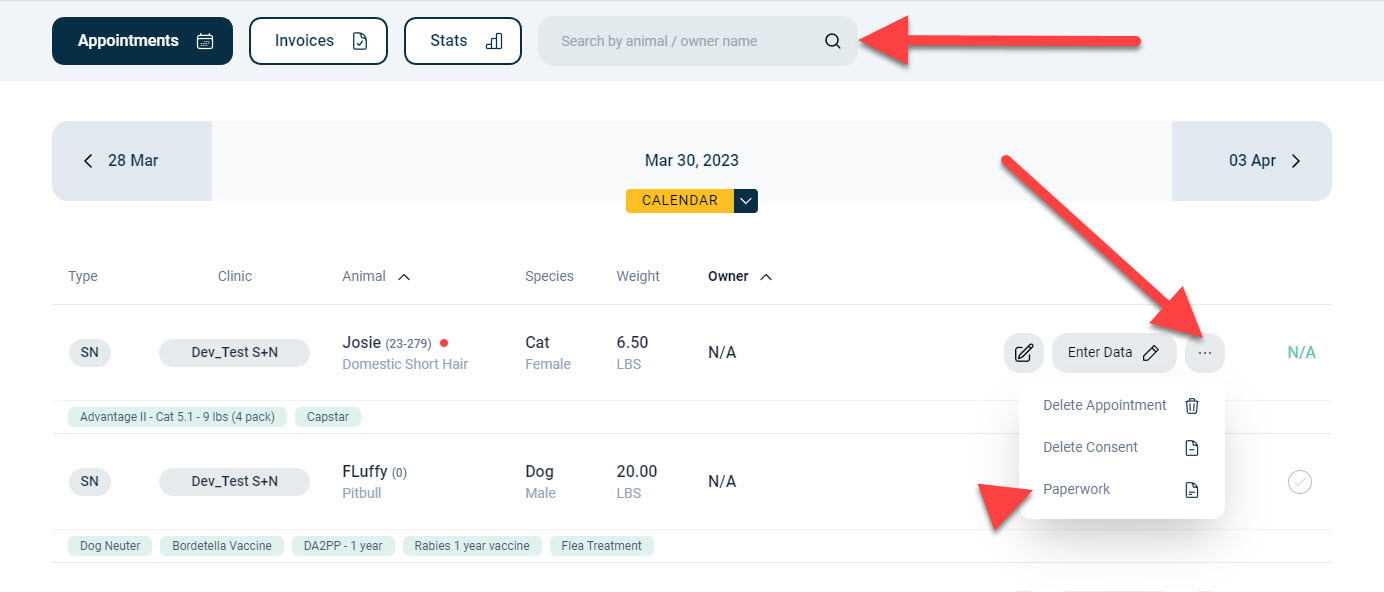
Task: Select Paperwork from the context menu
Action: (1077, 490)
